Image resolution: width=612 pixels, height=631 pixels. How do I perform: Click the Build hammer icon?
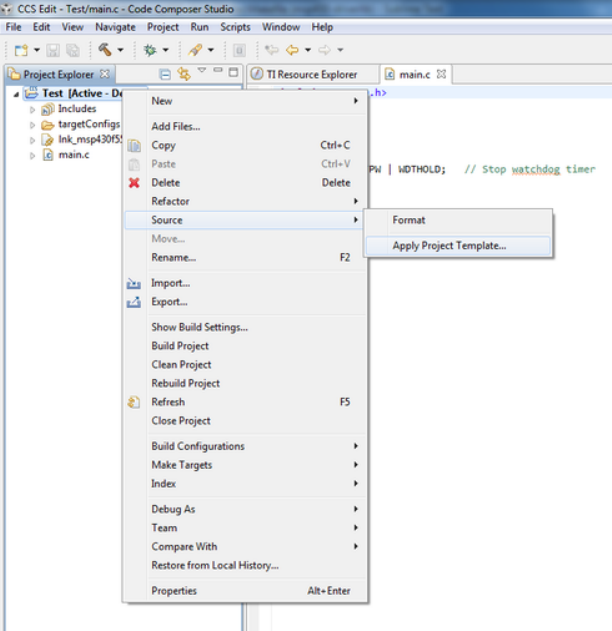[105, 50]
